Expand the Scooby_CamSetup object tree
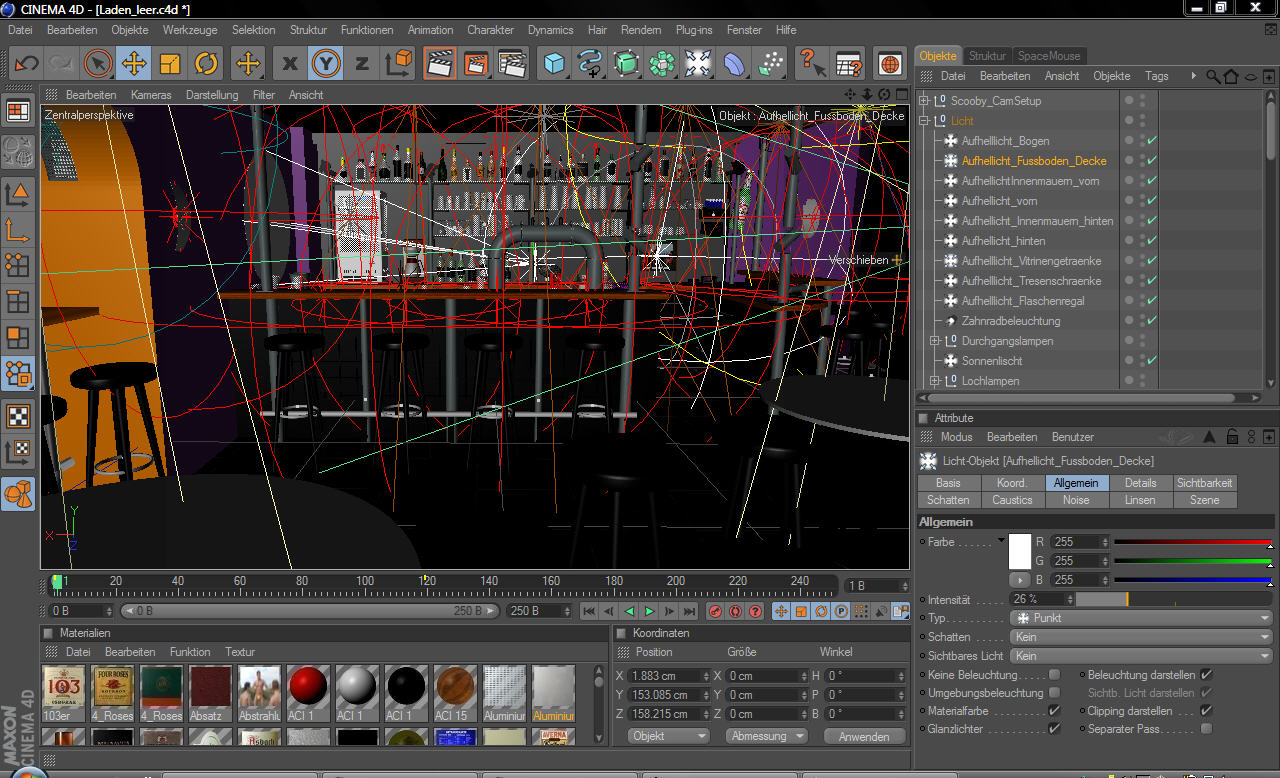 pos(924,101)
